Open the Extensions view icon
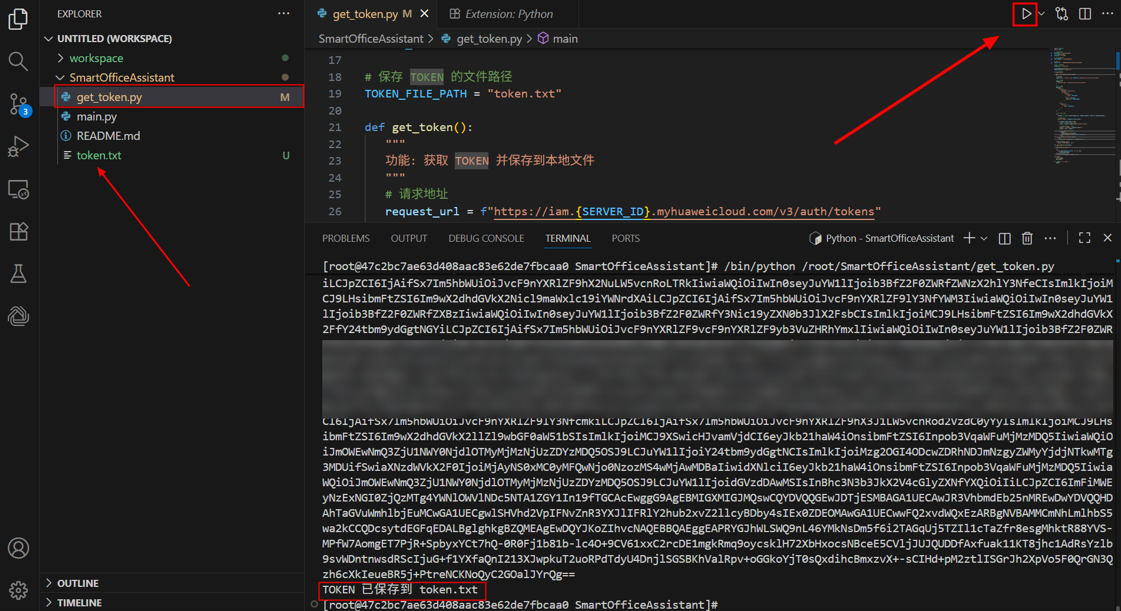Viewport: 1121px width, 611px height. 18,232
